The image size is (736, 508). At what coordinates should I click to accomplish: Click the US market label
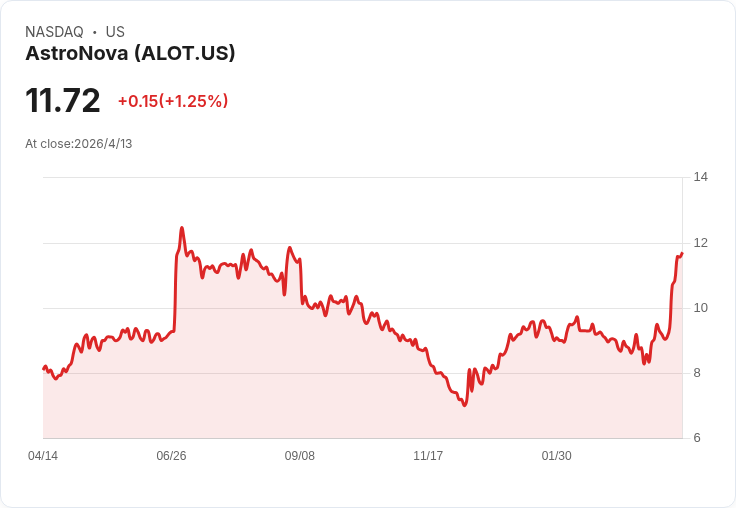(x=115, y=32)
